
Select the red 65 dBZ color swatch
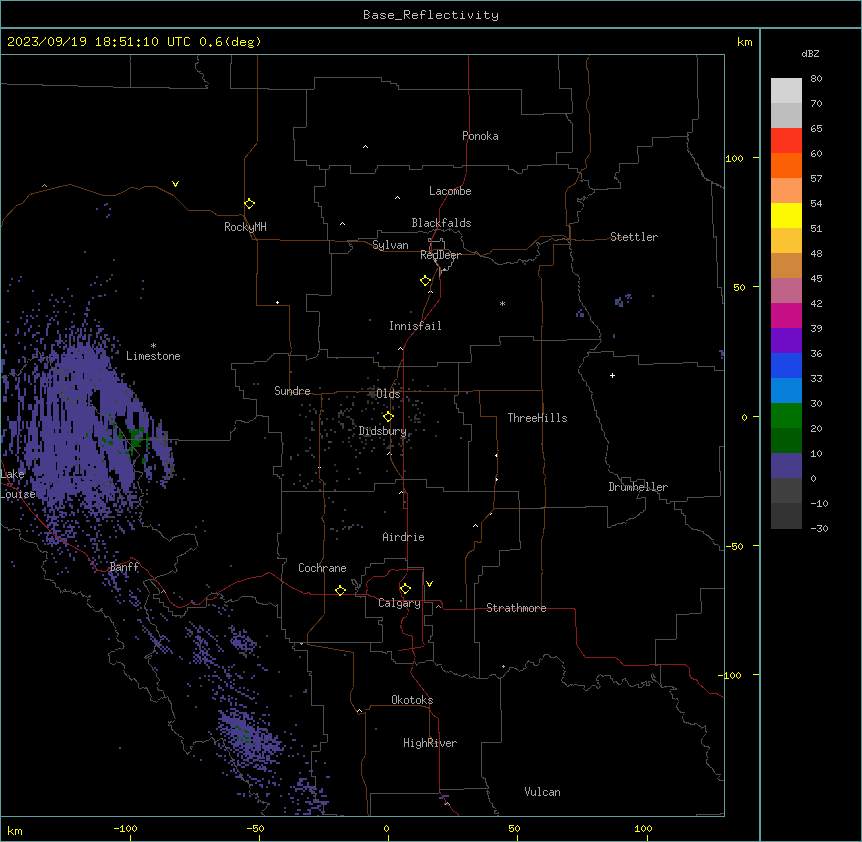click(786, 140)
